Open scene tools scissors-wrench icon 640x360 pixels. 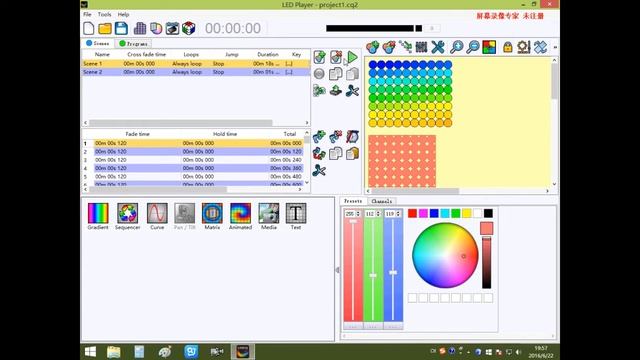tap(352, 90)
